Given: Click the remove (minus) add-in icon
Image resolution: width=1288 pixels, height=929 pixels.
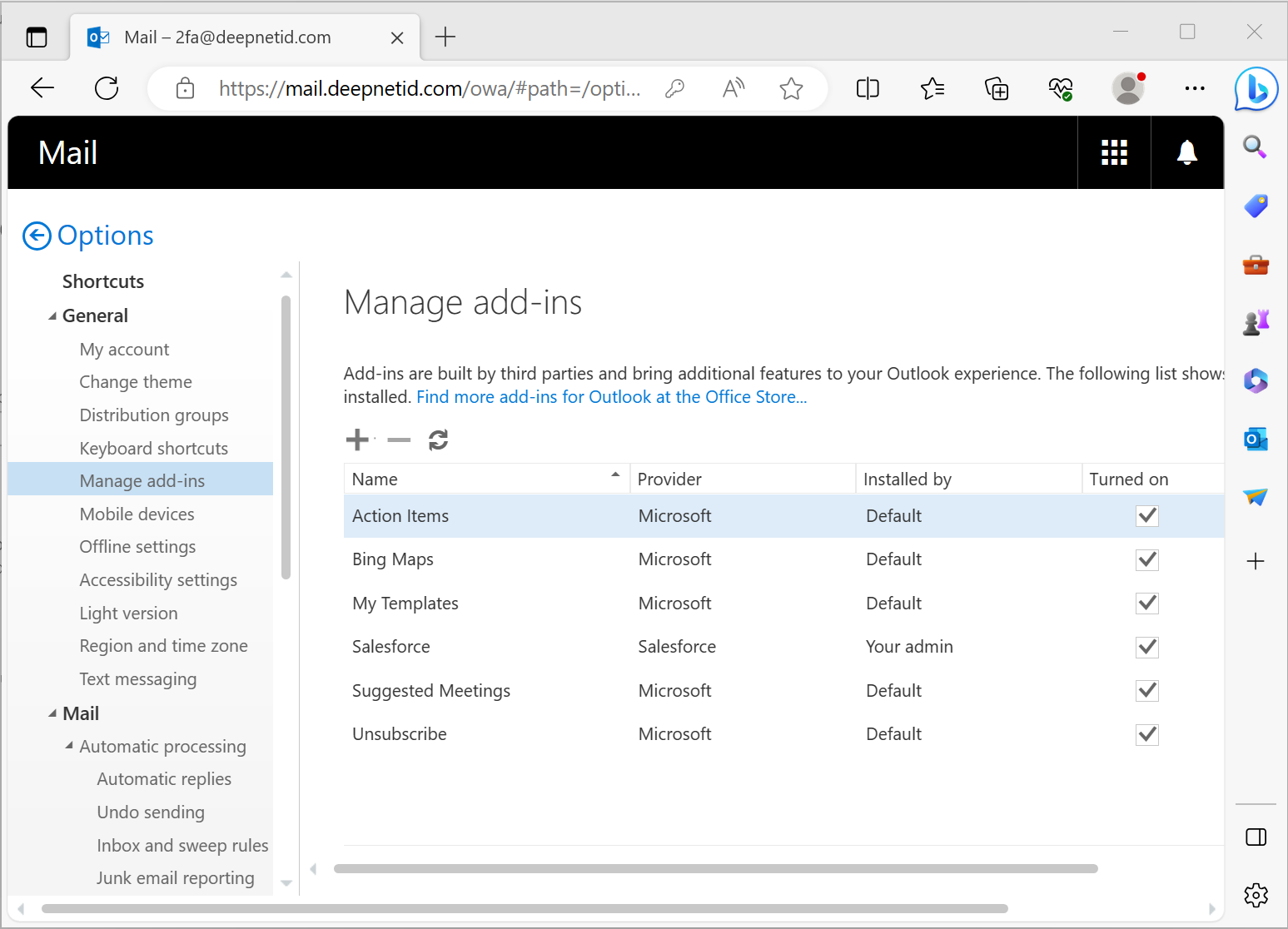Looking at the screenshot, I should (399, 440).
